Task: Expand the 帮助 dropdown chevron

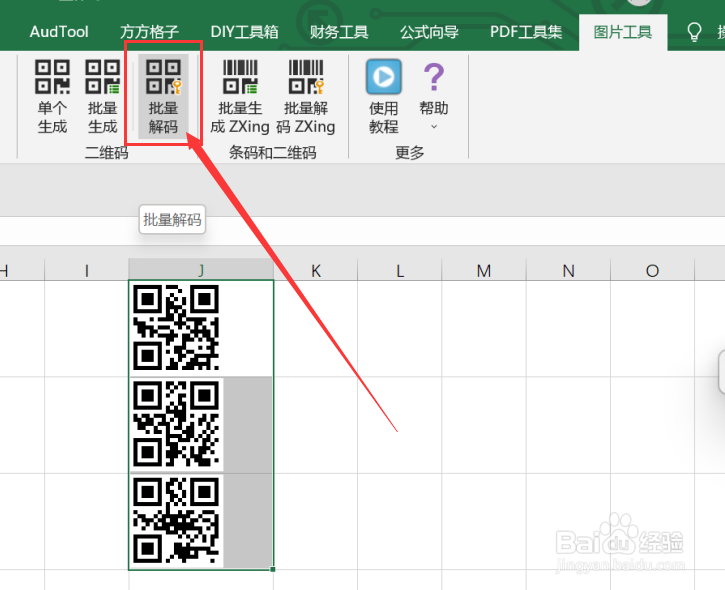Action: click(x=434, y=126)
